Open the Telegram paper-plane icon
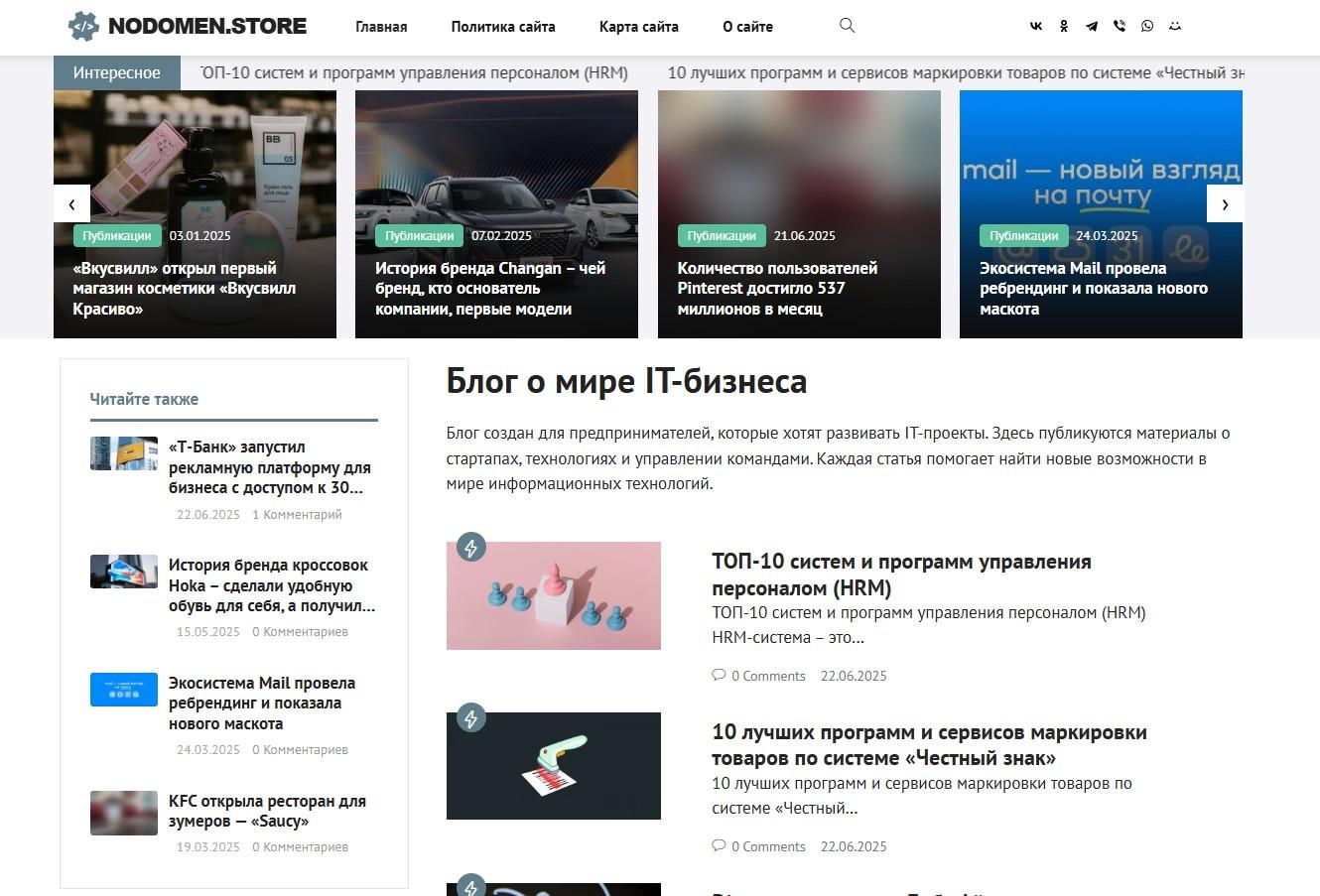 pos(1092,27)
